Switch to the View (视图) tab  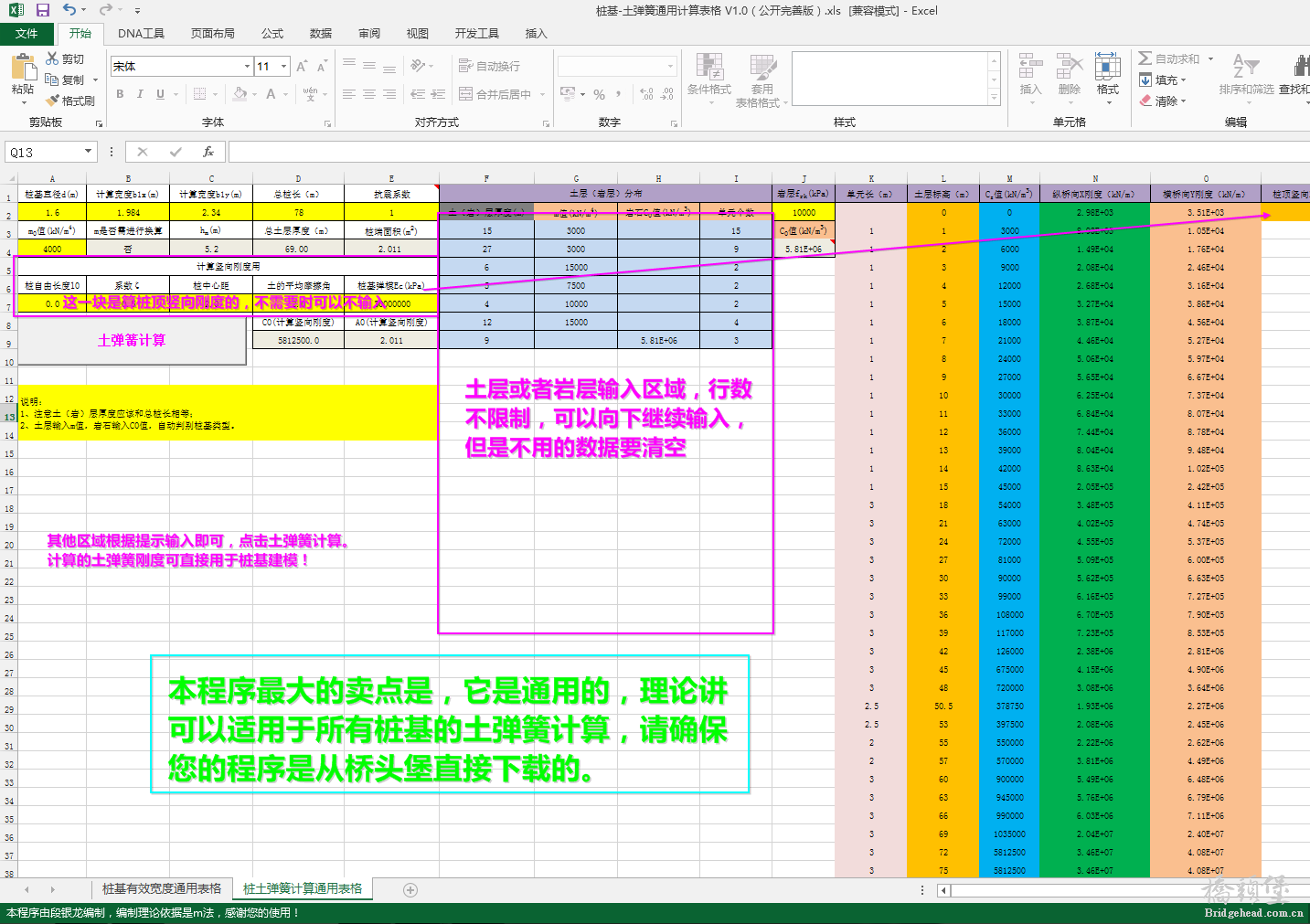coord(418,33)
